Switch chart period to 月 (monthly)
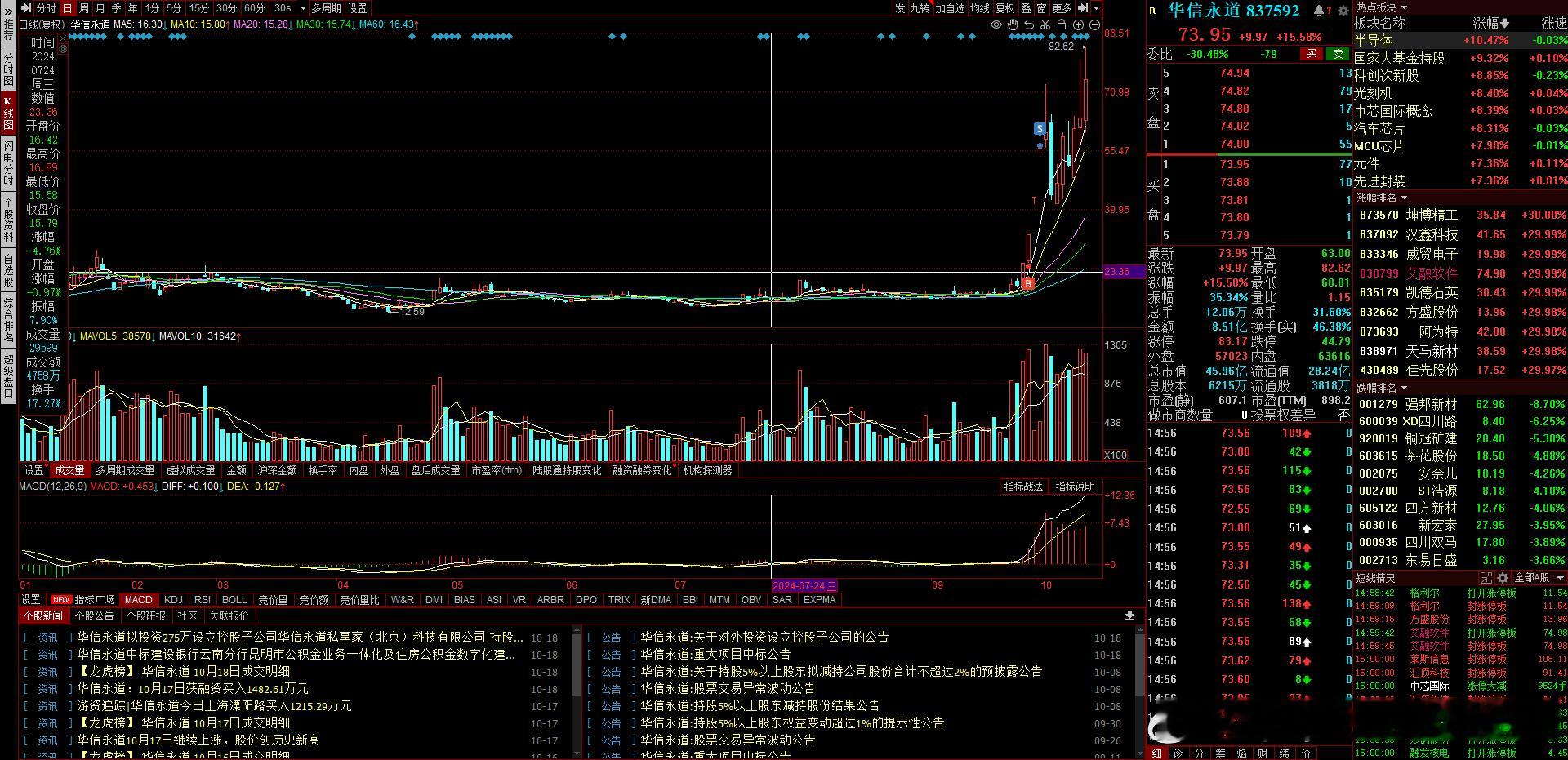 tap(100, 8)
